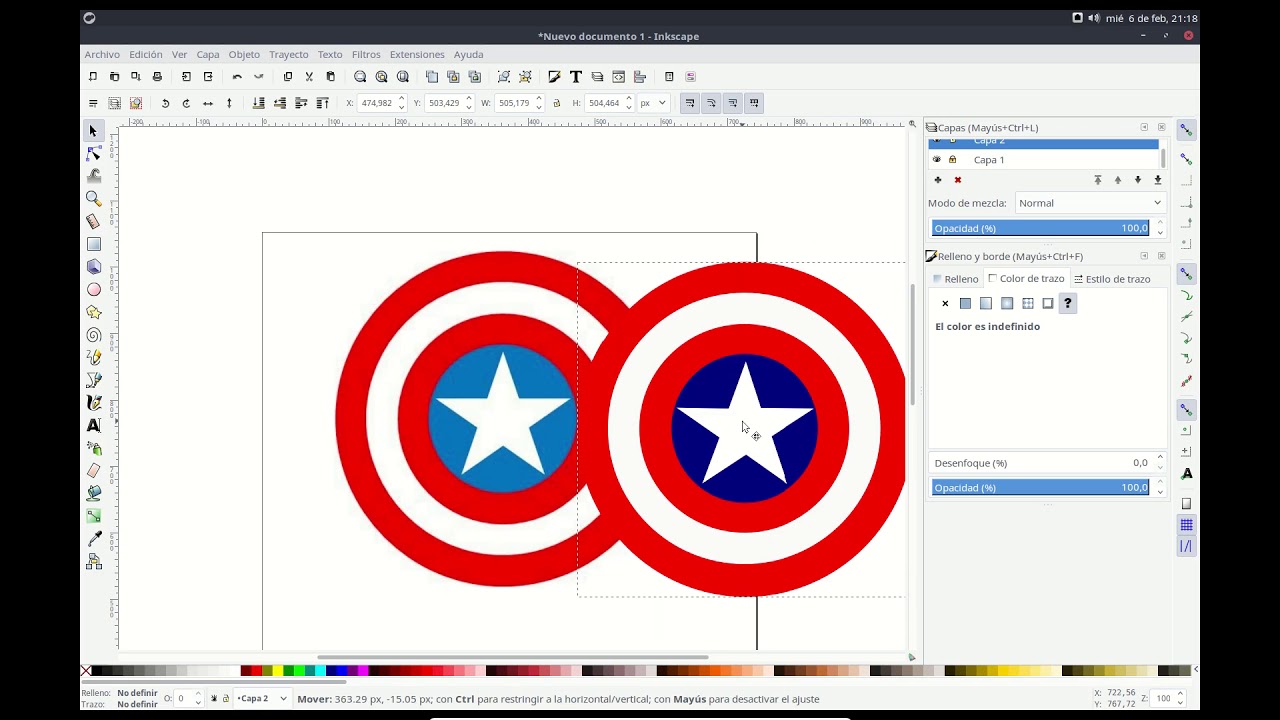The width and height of the screenshot is (1280, 720).
Task: Select the 3D Box tool
Action: pos(94,267)
